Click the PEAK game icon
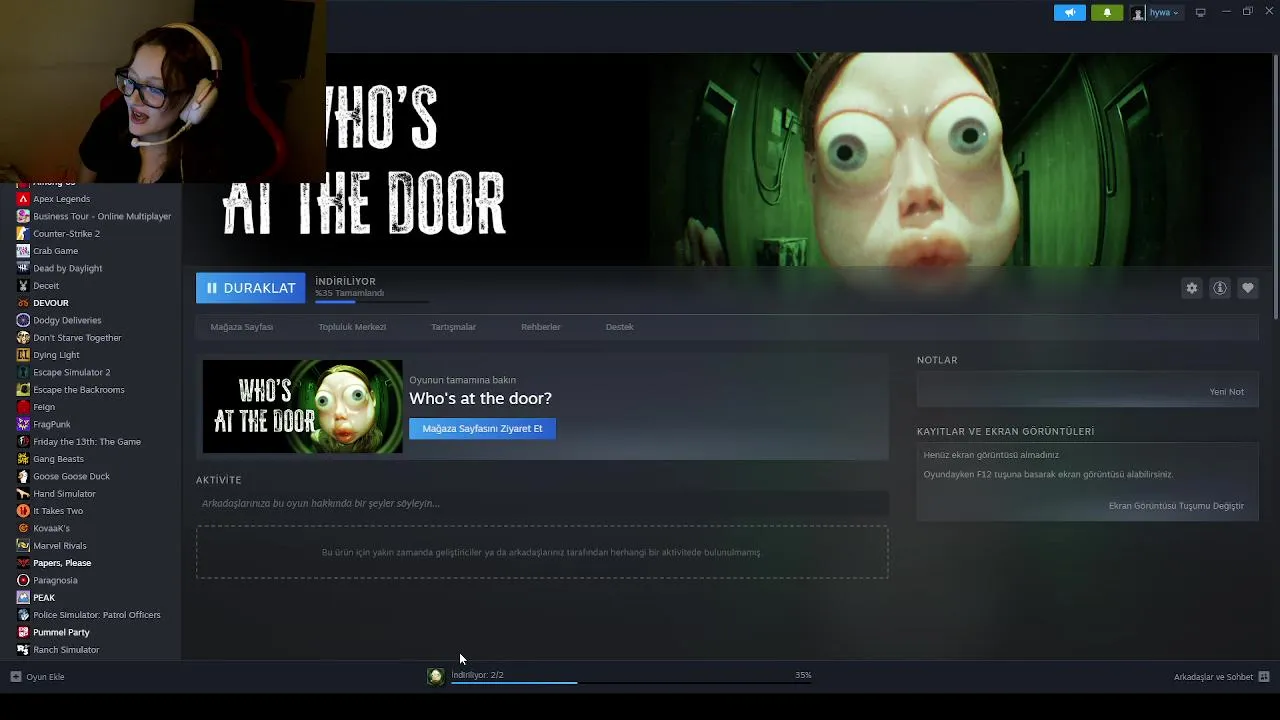The height and width of the screenshot is (720, 1280). pos(23,598)
